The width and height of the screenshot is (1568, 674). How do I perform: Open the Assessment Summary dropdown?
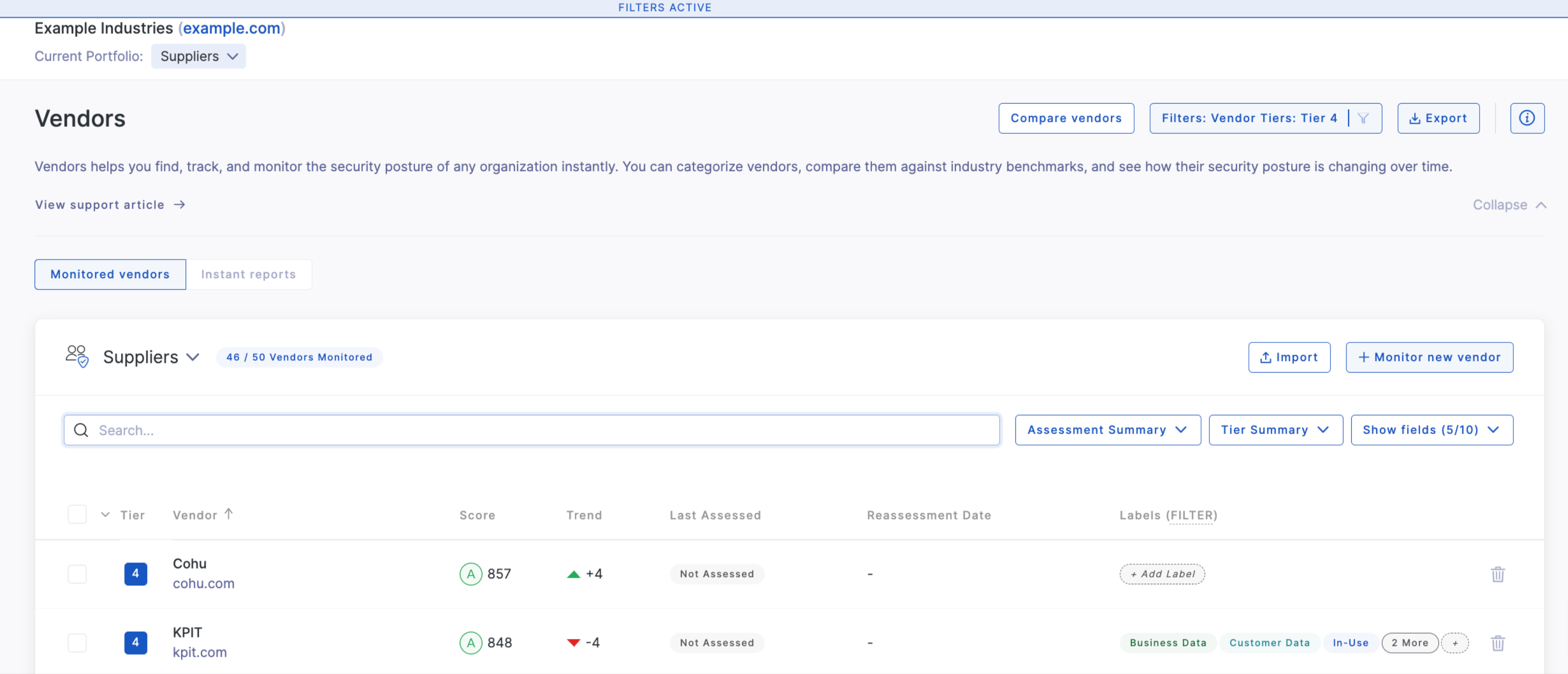[x=1107, y=430]
